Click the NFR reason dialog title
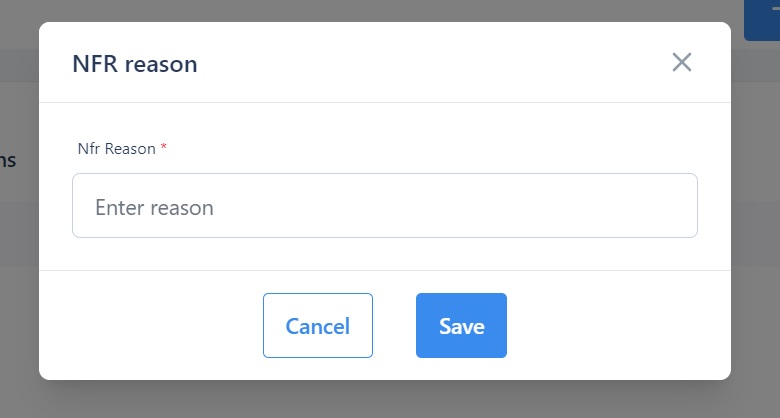The image size is (780, 418). coord(134,64)
